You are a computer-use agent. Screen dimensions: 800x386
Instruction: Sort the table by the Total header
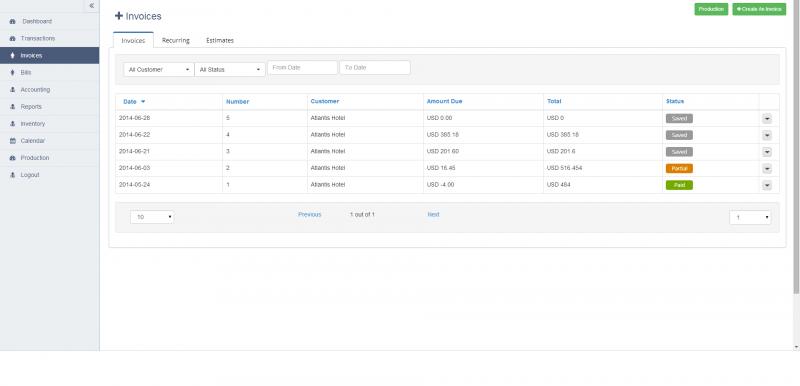pos(554,101)
